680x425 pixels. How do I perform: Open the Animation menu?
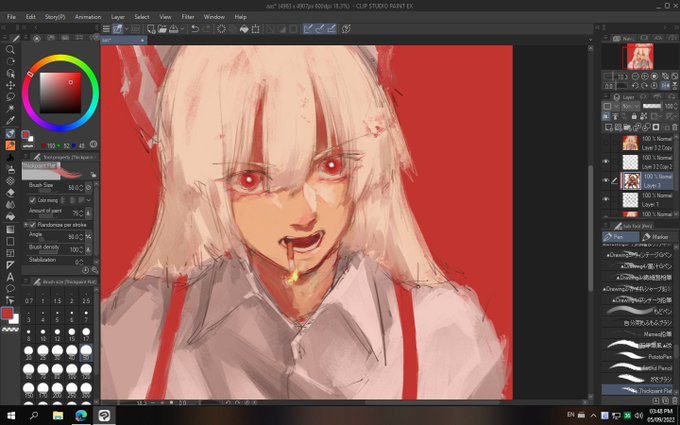point(88,17)
